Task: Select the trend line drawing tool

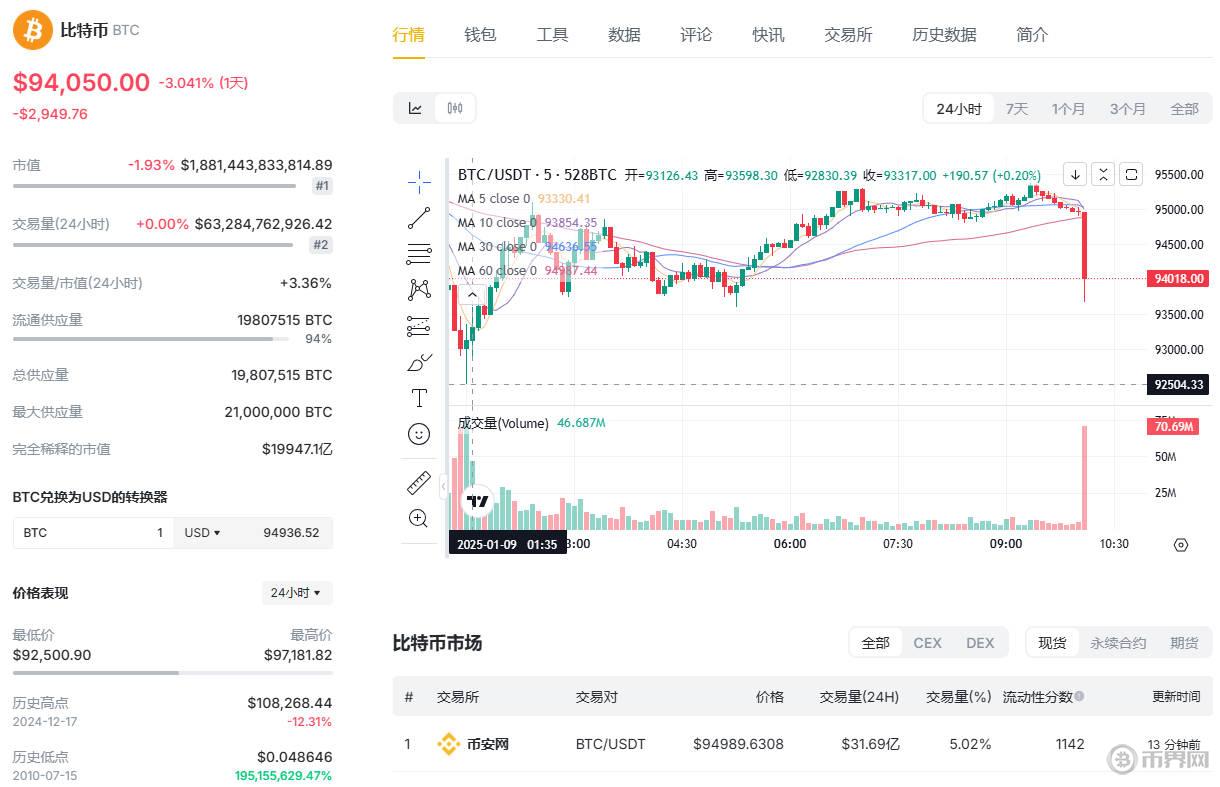Action: 419,217
